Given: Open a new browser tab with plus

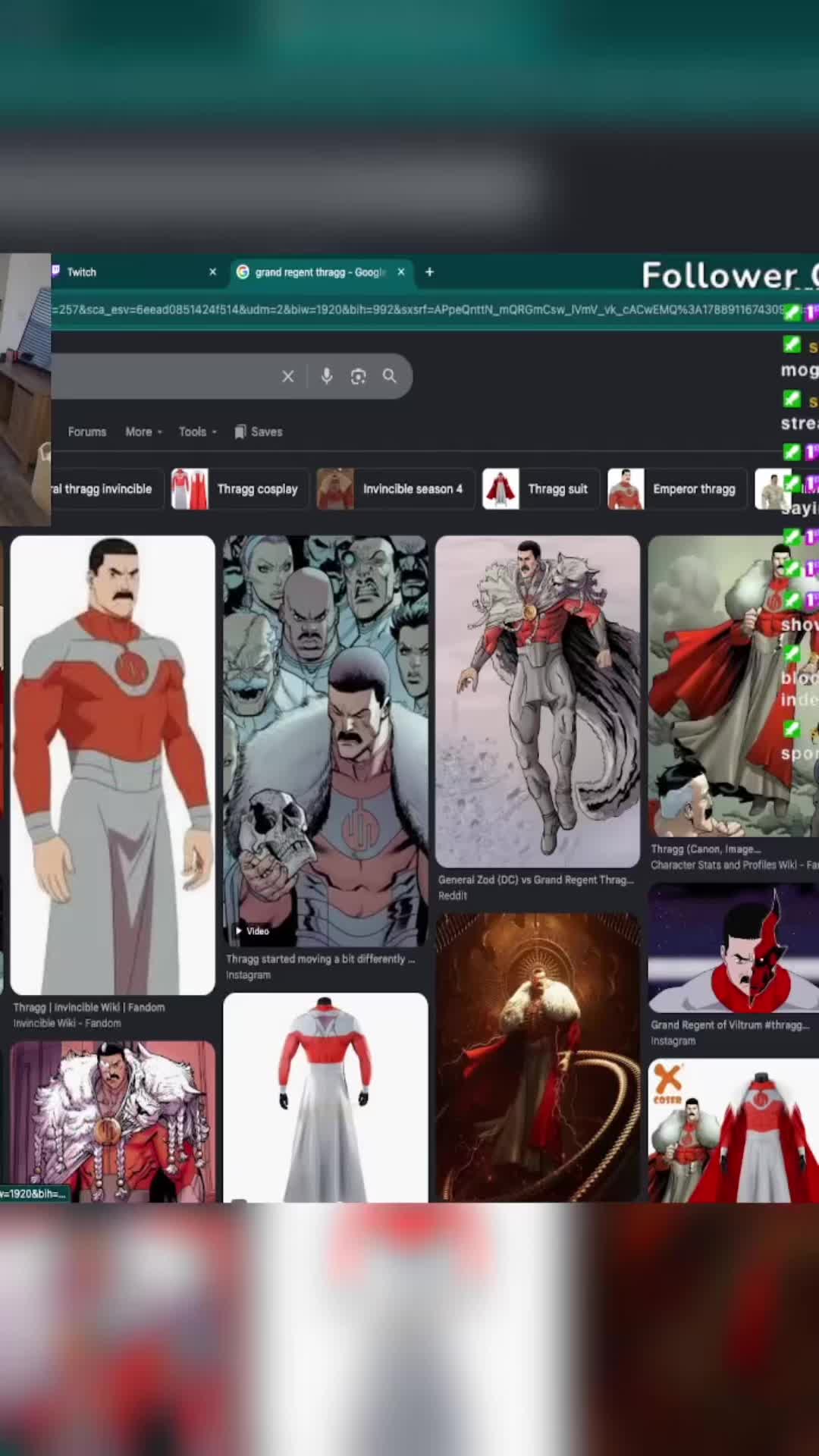Looking at the screenshot, I should (x=429, y=272).
